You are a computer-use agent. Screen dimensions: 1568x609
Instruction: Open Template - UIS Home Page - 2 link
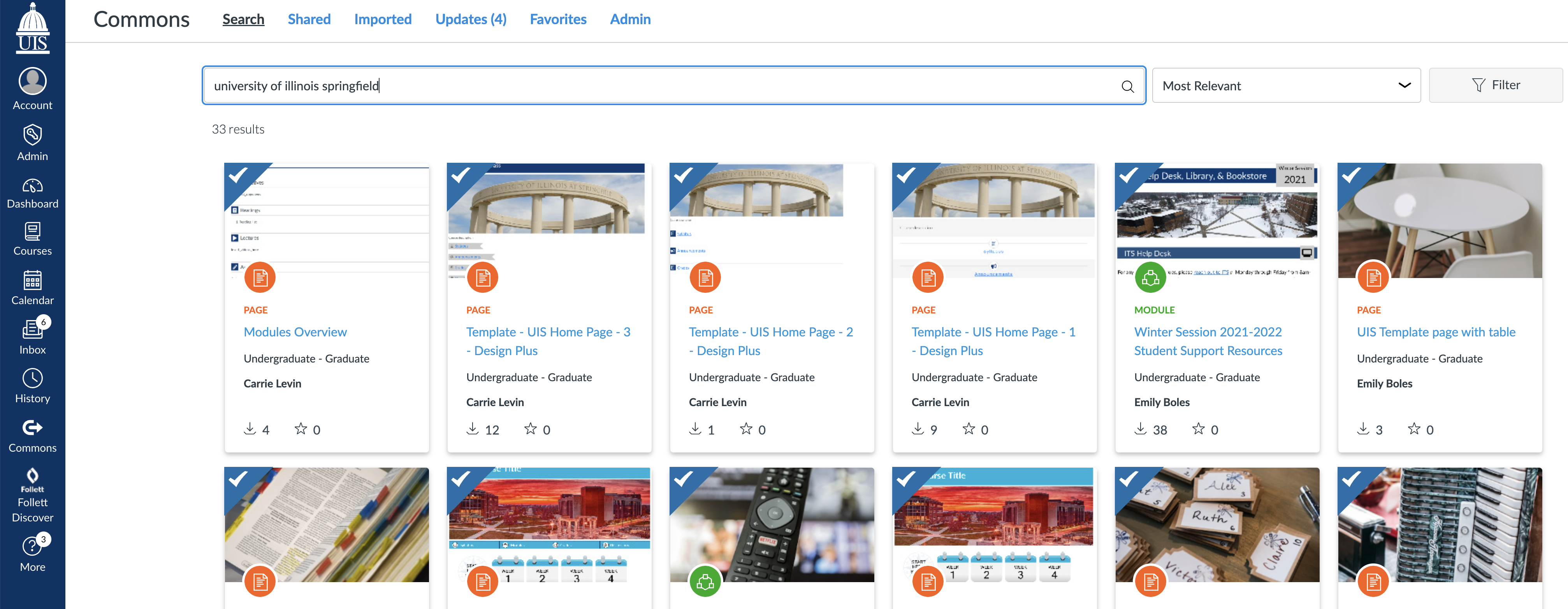[771, 341]
